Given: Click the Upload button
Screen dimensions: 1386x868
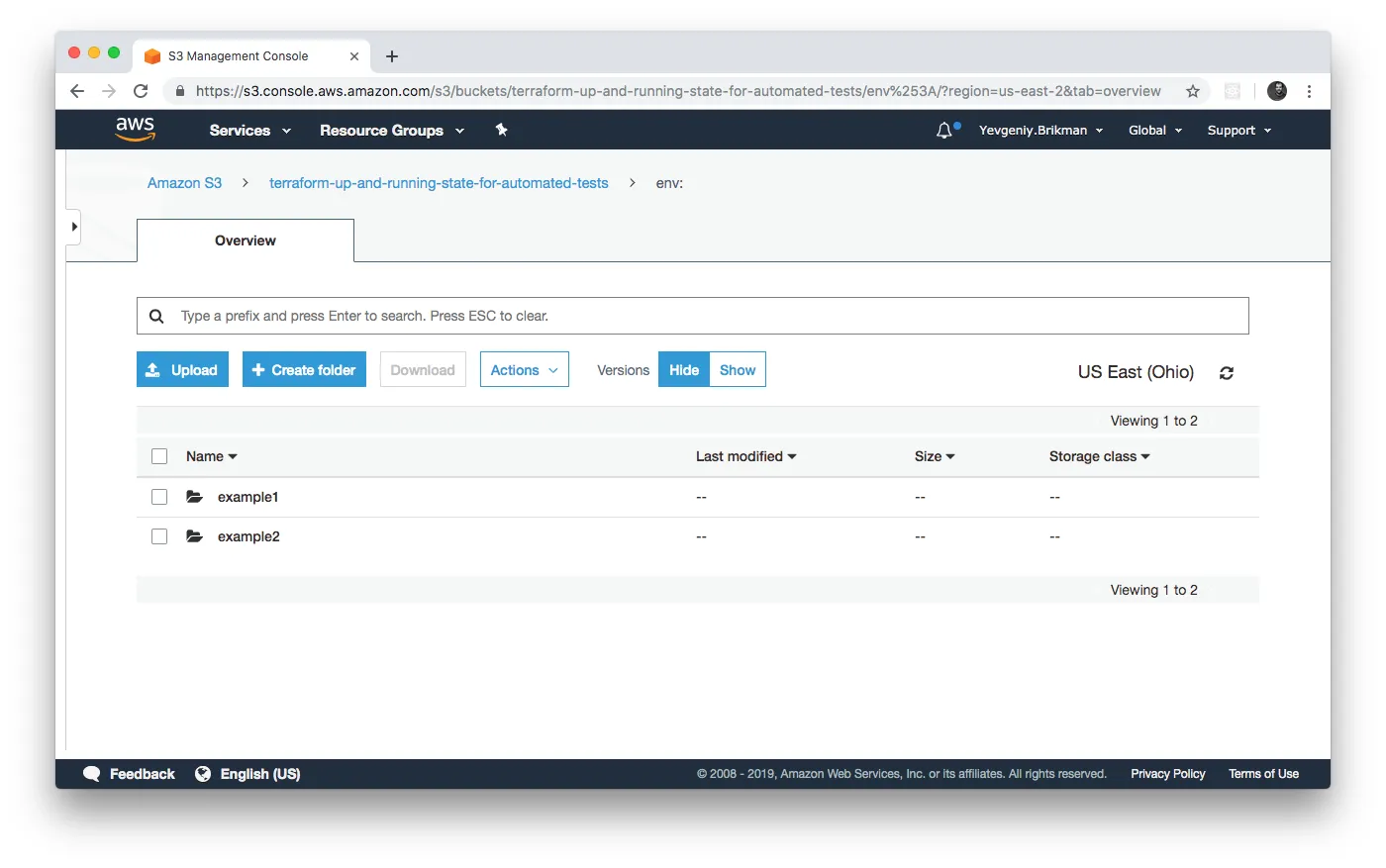Looking at the screenshot, I should (182, 370).
